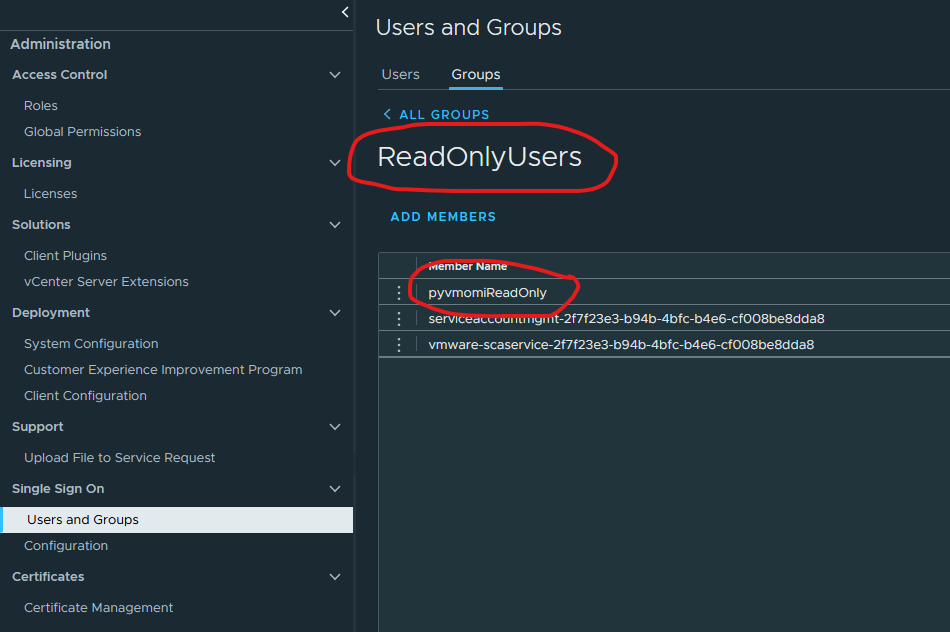Click the Licensing section label
The width and height of the screenshot is (950, 632).
(42, 162)
